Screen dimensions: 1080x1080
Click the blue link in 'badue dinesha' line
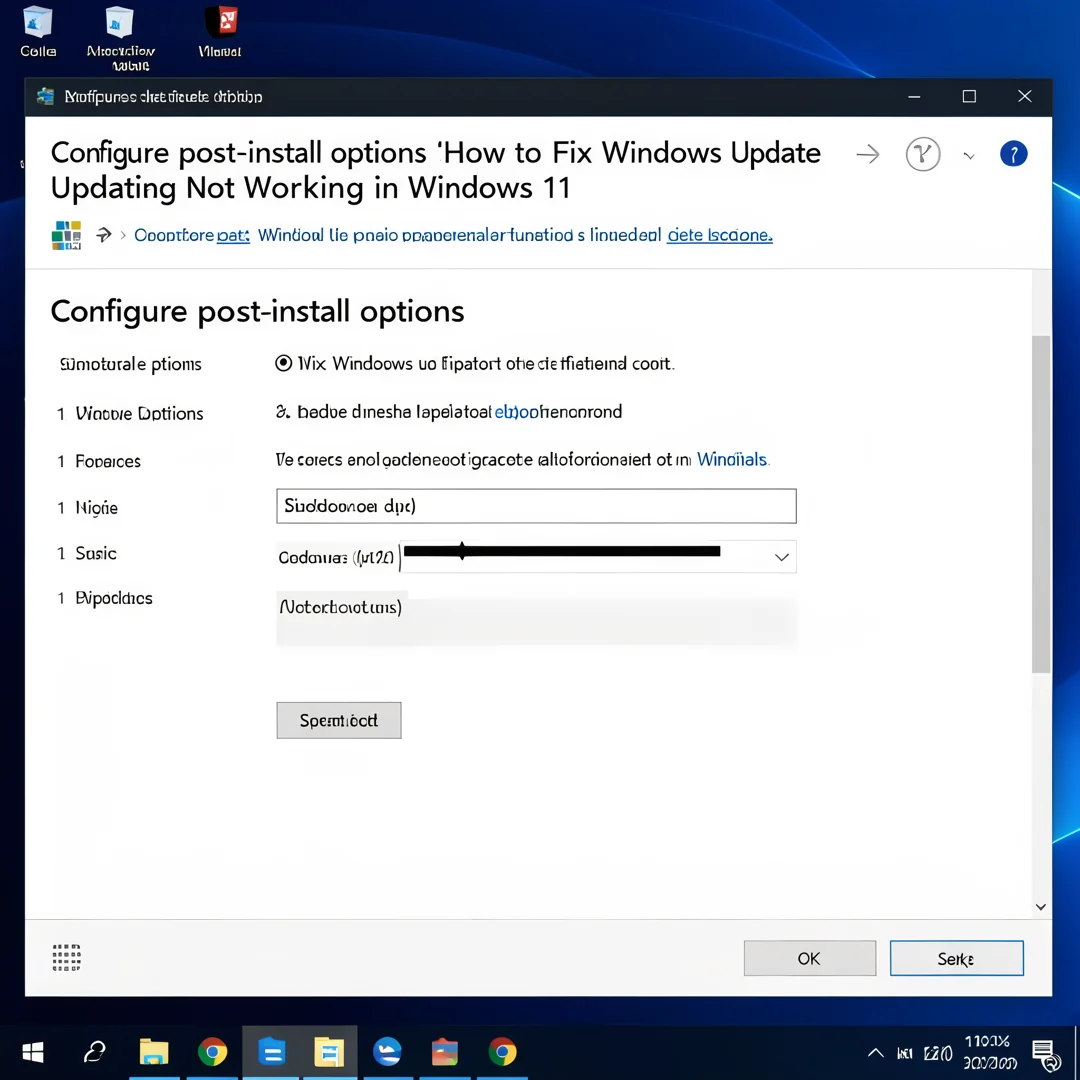[517, 412]
